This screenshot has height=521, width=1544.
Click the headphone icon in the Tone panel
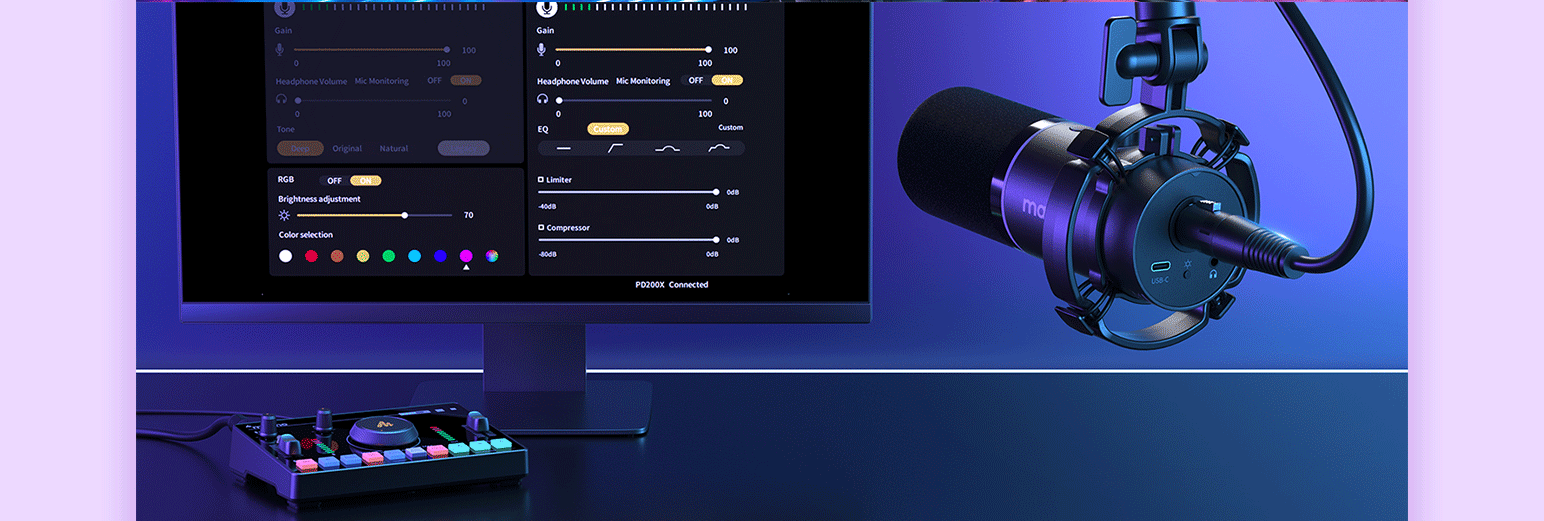(x=281, y=100)
